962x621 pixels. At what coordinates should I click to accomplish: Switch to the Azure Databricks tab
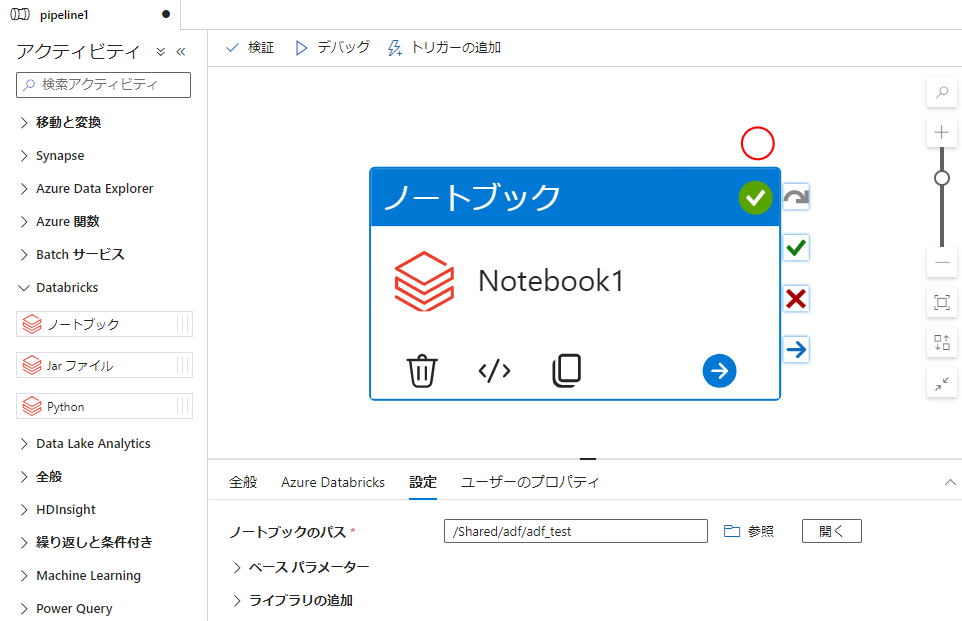[333, 482]
